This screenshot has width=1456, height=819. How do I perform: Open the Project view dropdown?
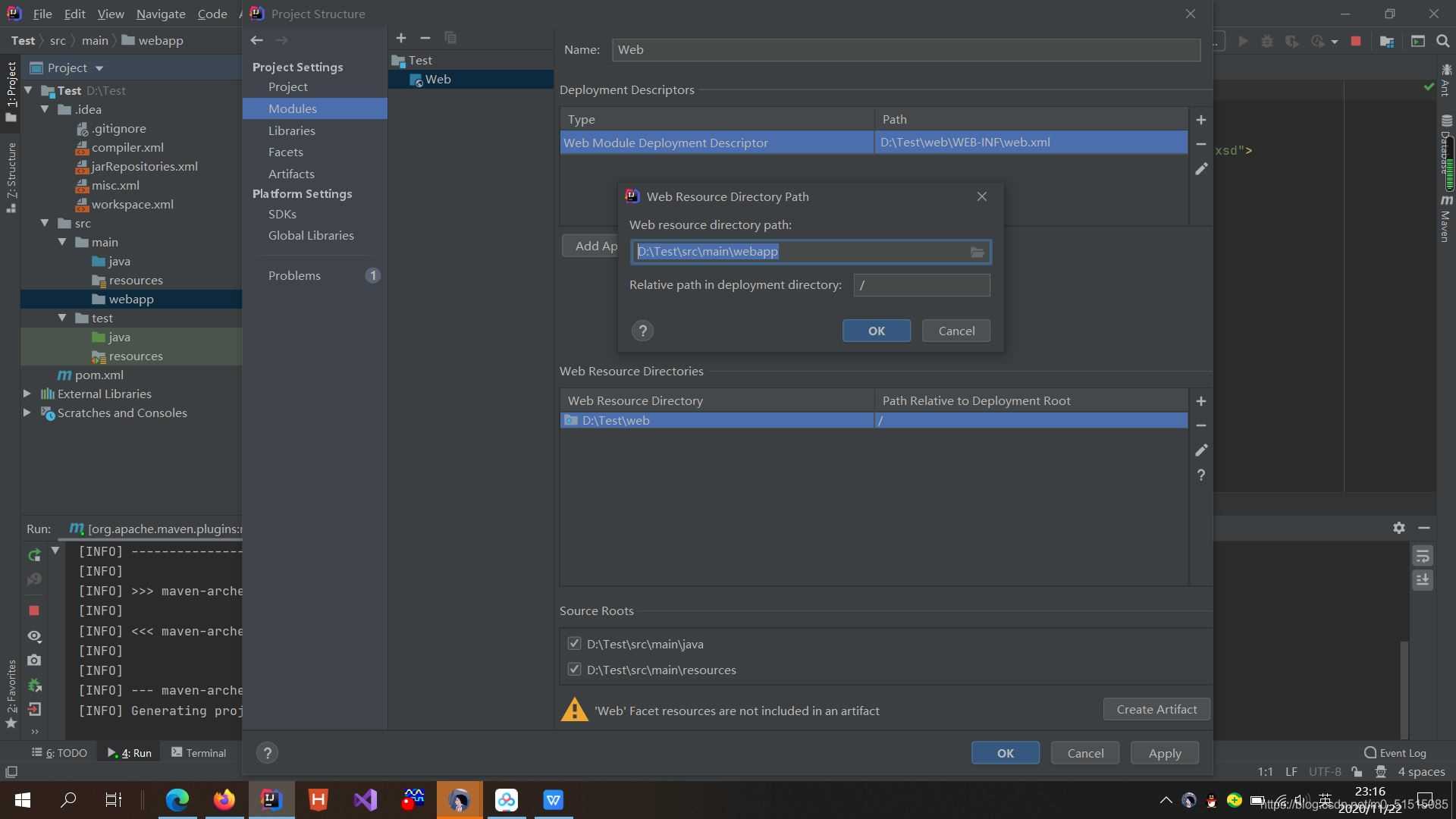(x=99, y=67)
